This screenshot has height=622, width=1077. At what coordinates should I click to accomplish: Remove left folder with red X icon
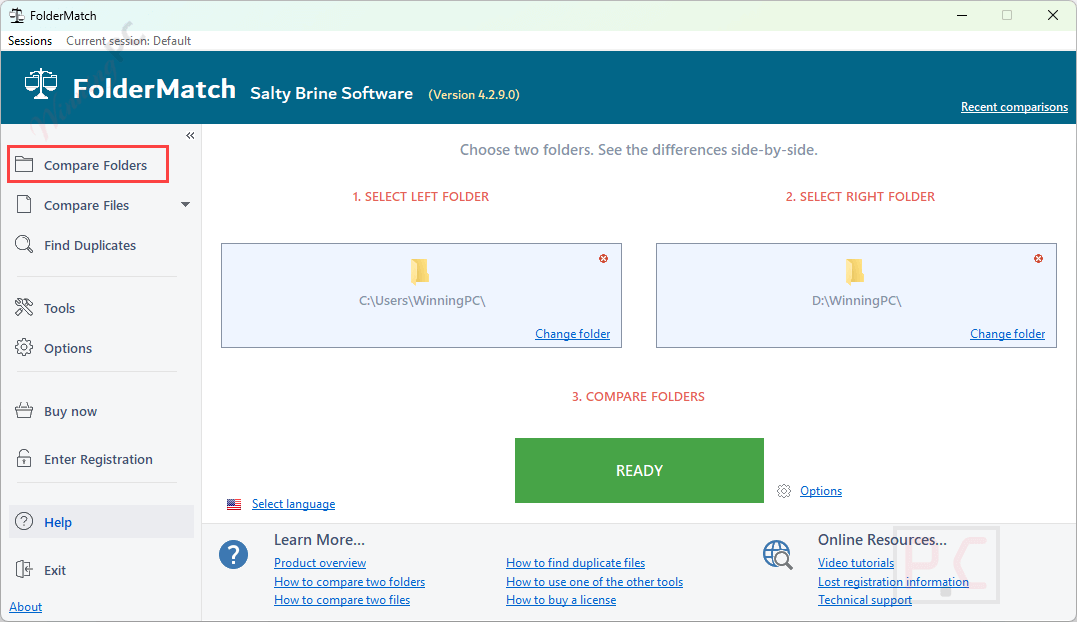[603, 259]
